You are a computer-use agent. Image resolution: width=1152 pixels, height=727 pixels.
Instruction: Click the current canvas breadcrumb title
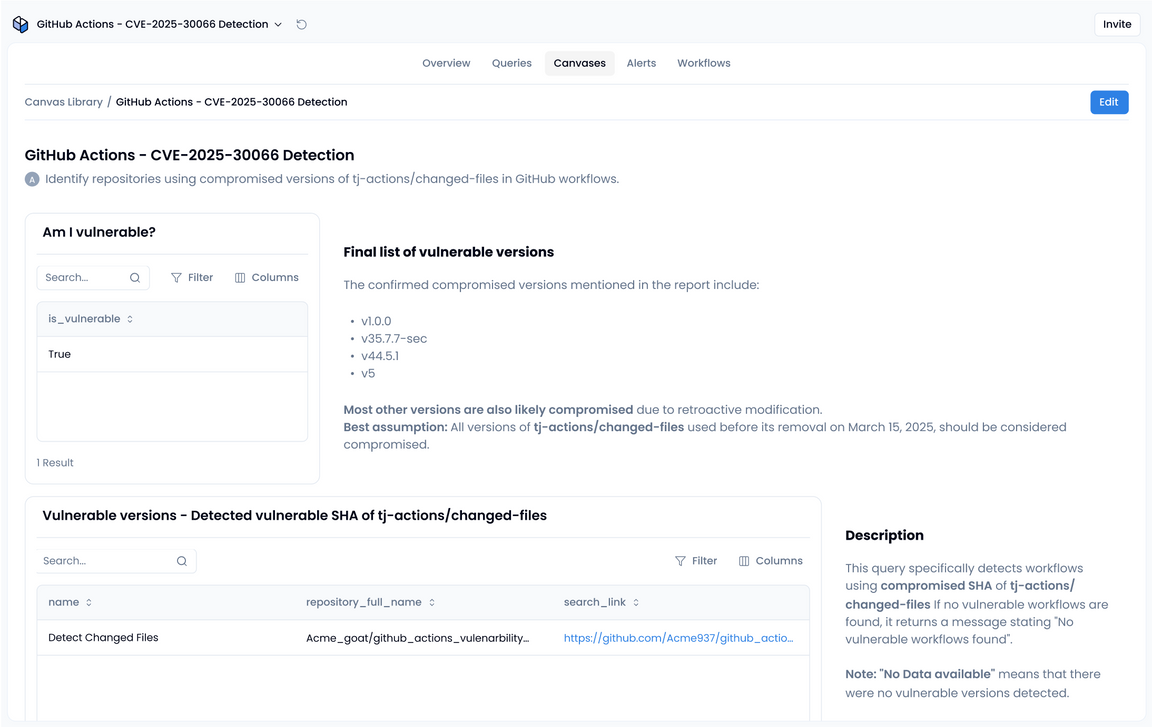coord(231,102)
